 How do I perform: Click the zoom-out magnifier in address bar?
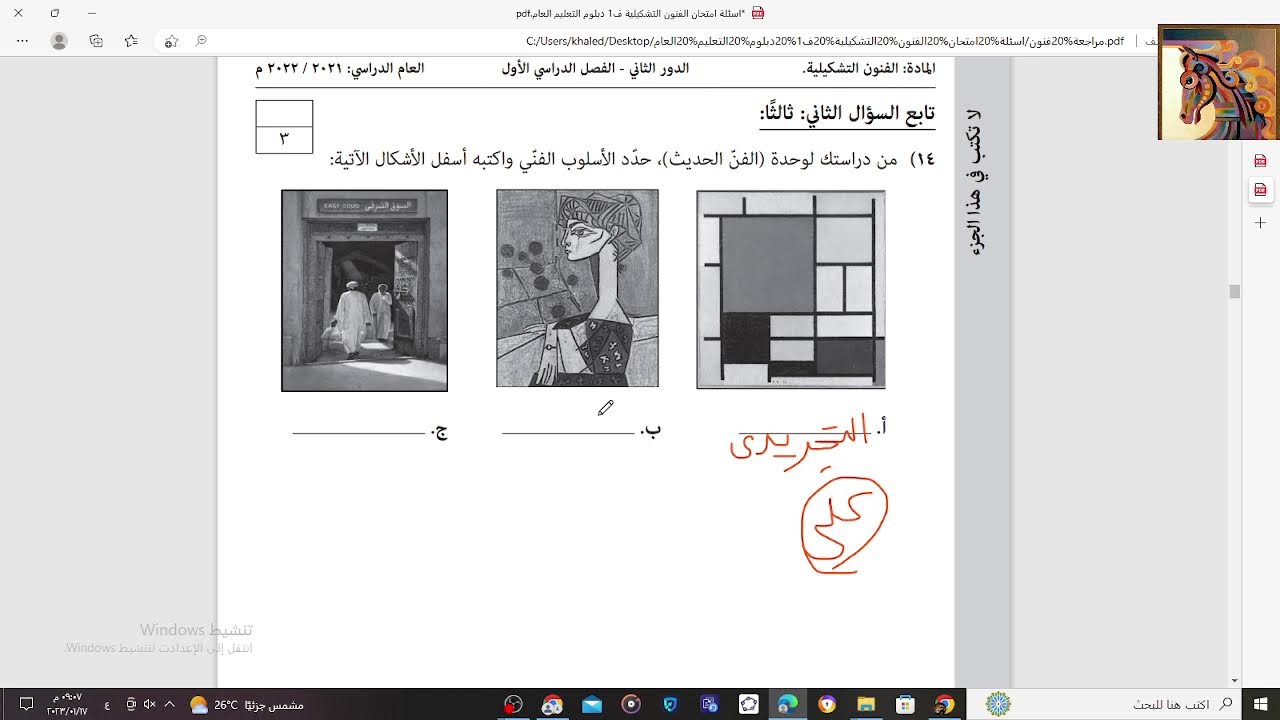201,41
